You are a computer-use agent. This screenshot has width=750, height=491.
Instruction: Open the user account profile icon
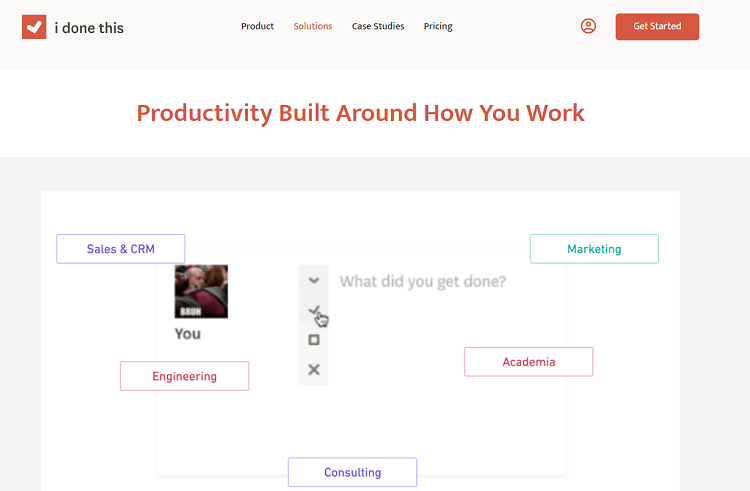pos(588,26)
